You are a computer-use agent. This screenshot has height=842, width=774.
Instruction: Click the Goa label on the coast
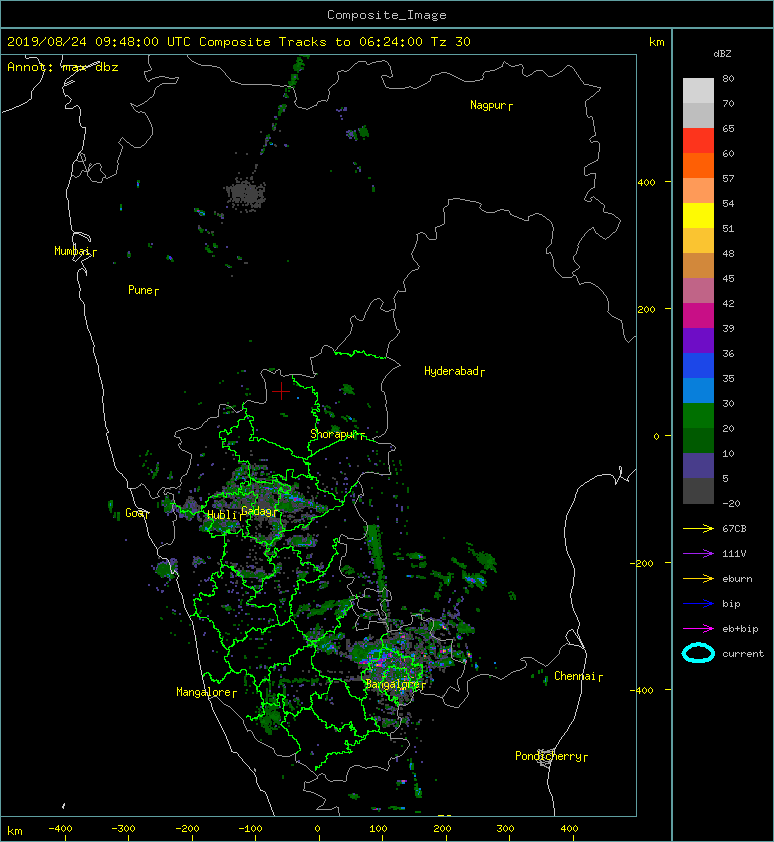pos(137,513)
